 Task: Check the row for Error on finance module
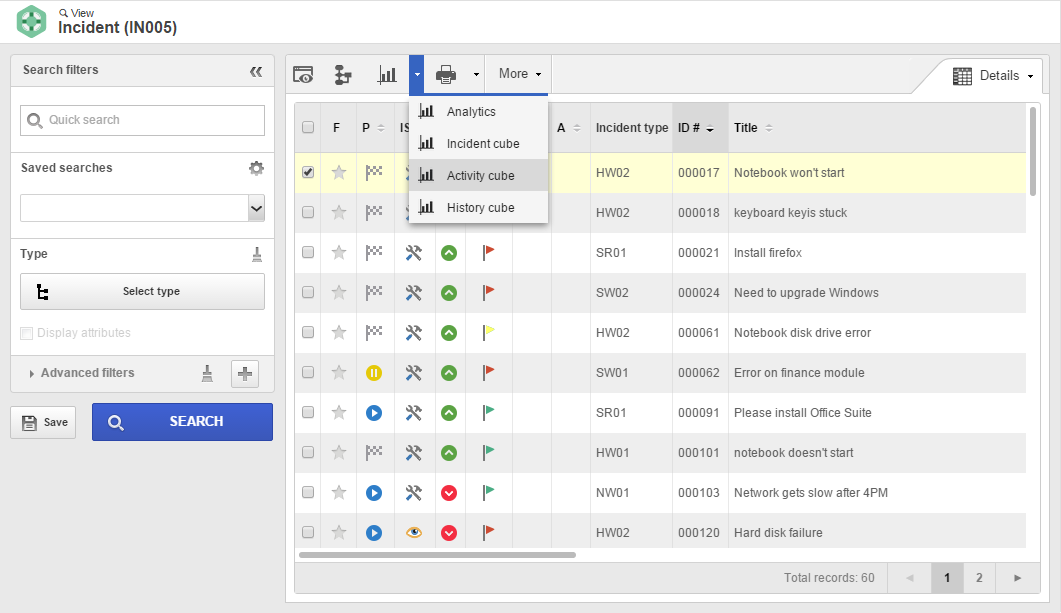(x=308, y=372)
